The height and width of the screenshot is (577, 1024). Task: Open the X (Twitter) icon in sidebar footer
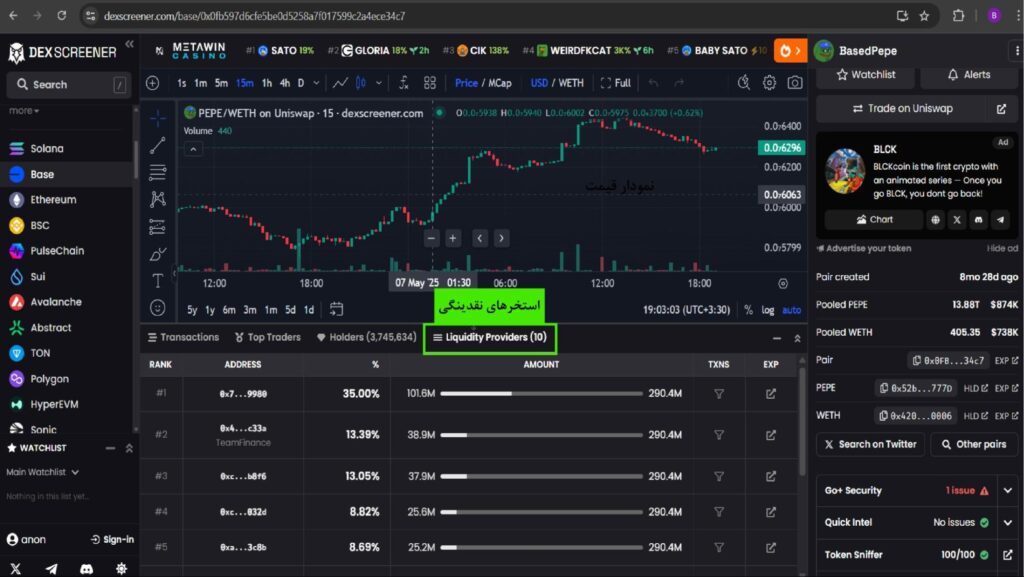[16, 569]
